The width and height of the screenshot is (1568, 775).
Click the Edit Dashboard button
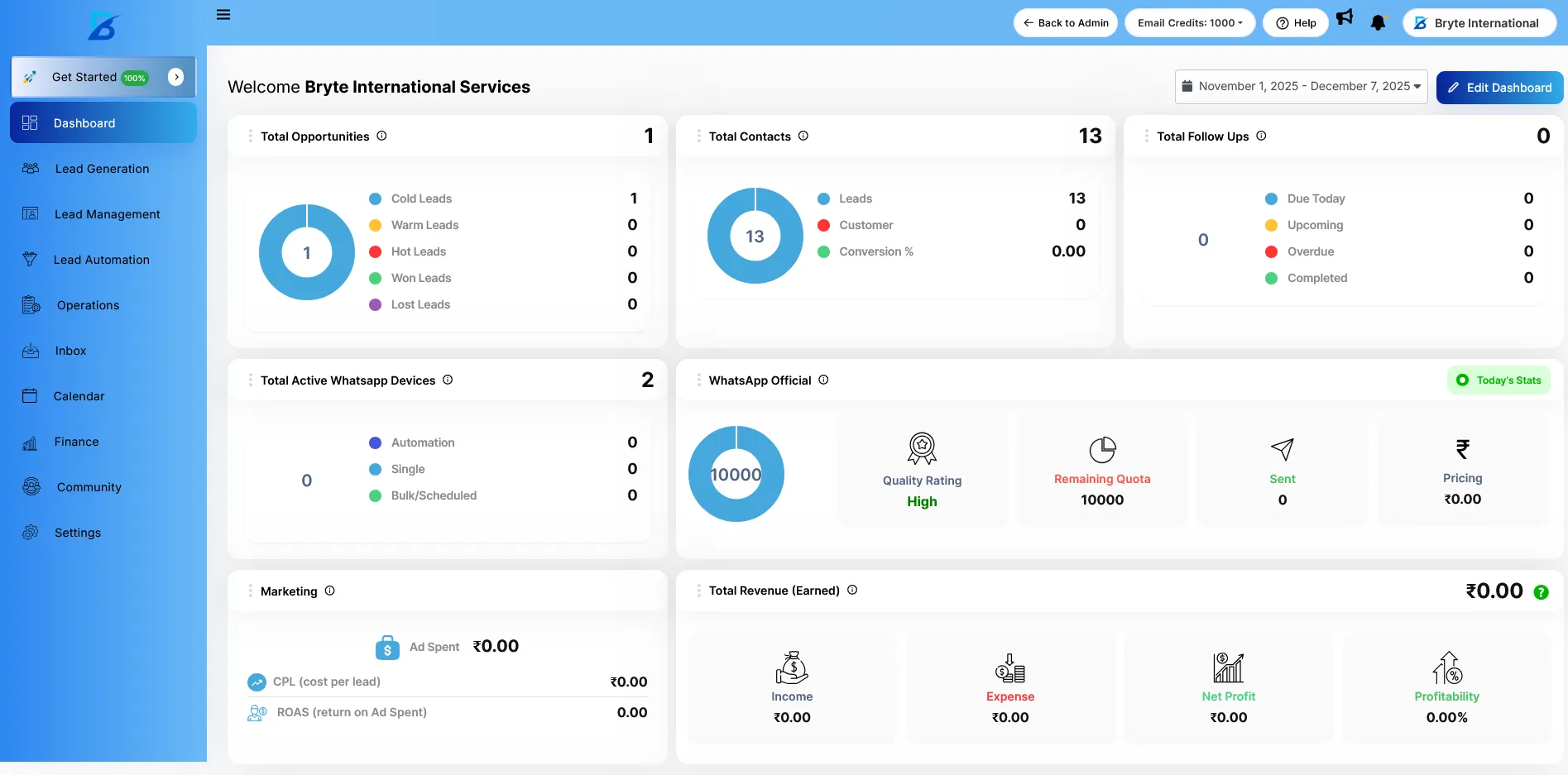(1499, 88)
